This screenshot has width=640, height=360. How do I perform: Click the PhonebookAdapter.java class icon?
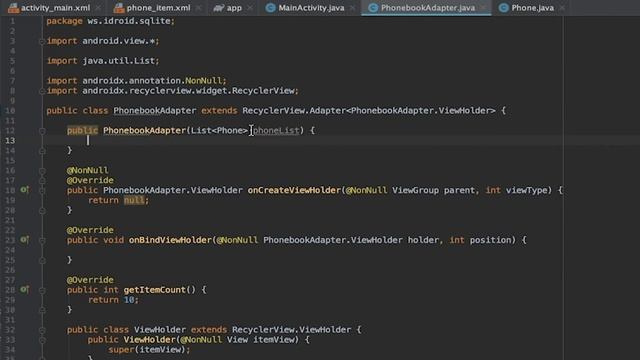[373, 8]
